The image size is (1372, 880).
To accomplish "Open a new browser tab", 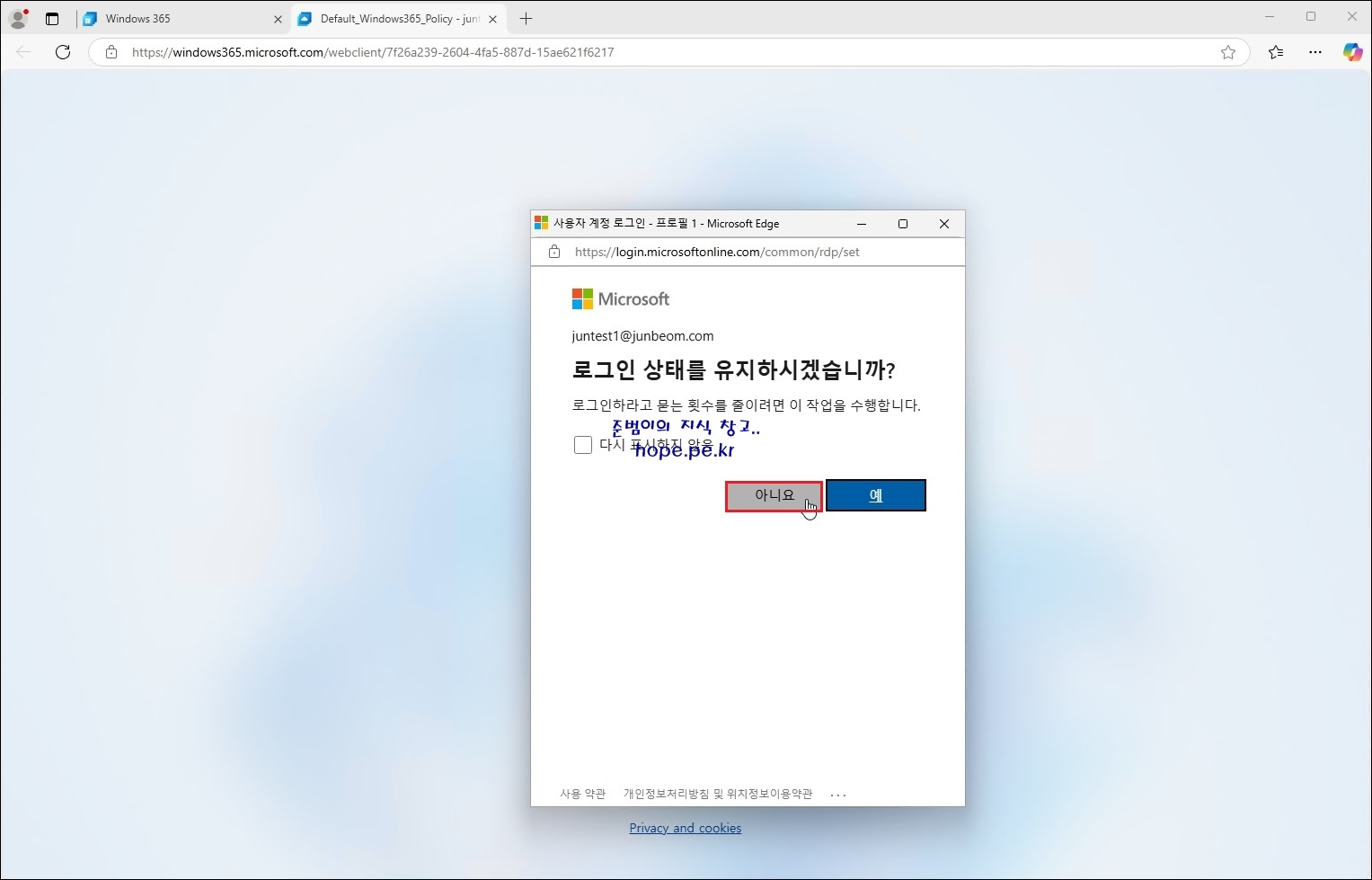I will pos(527,19).
